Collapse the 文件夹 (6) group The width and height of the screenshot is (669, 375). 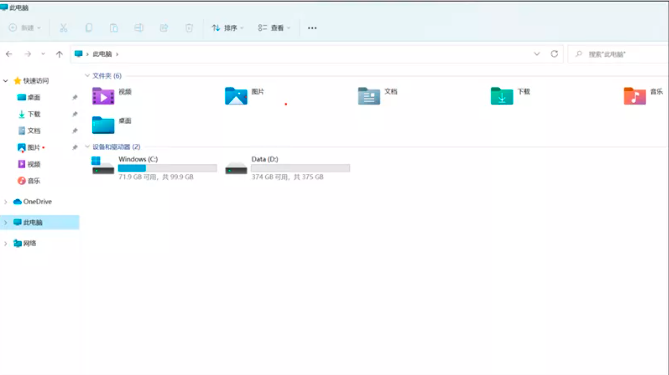point(87,76)
